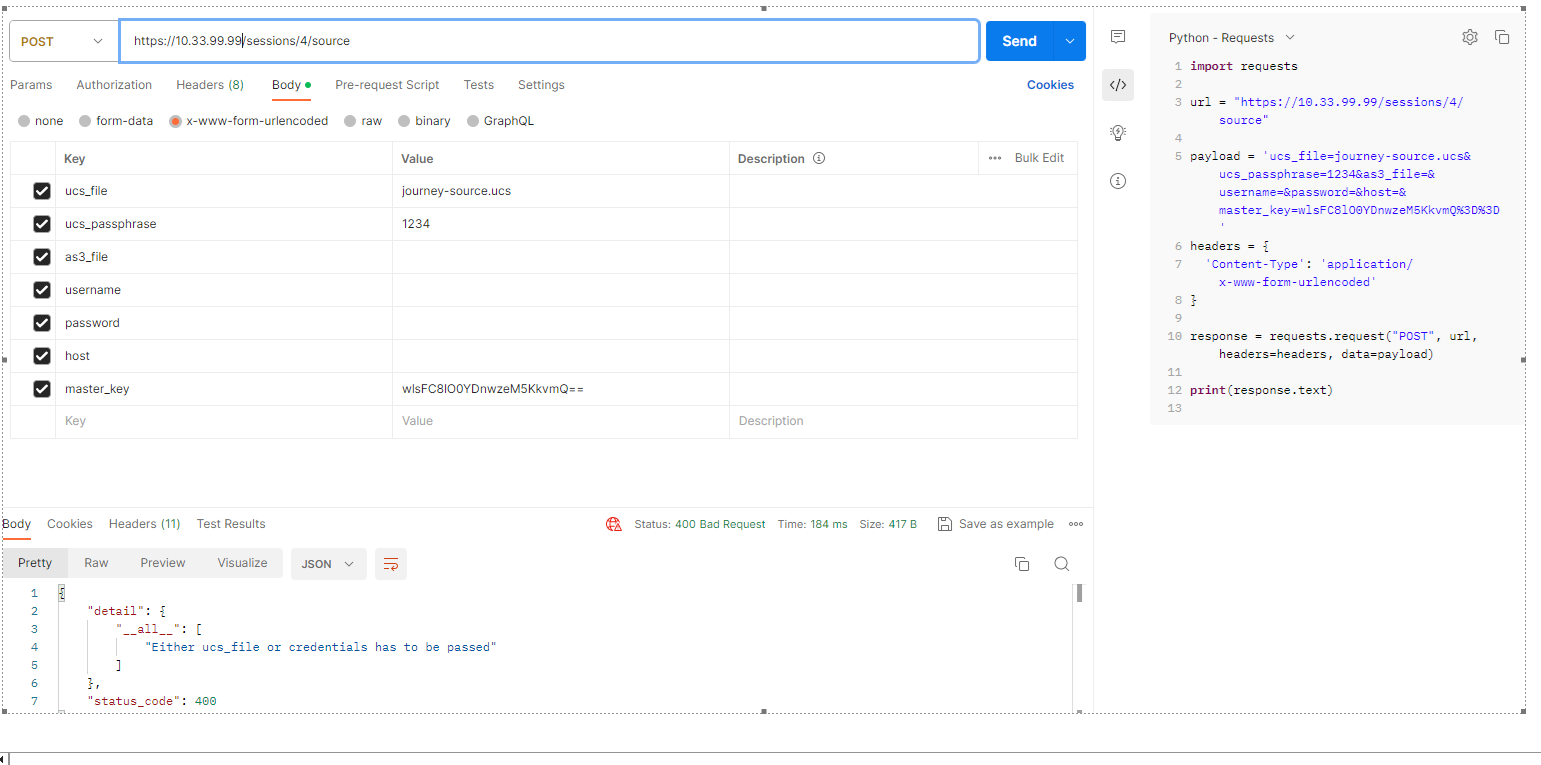Screen dimensions: 1541x765
Task: Open the request info icon
Action: click(1118, 181)
